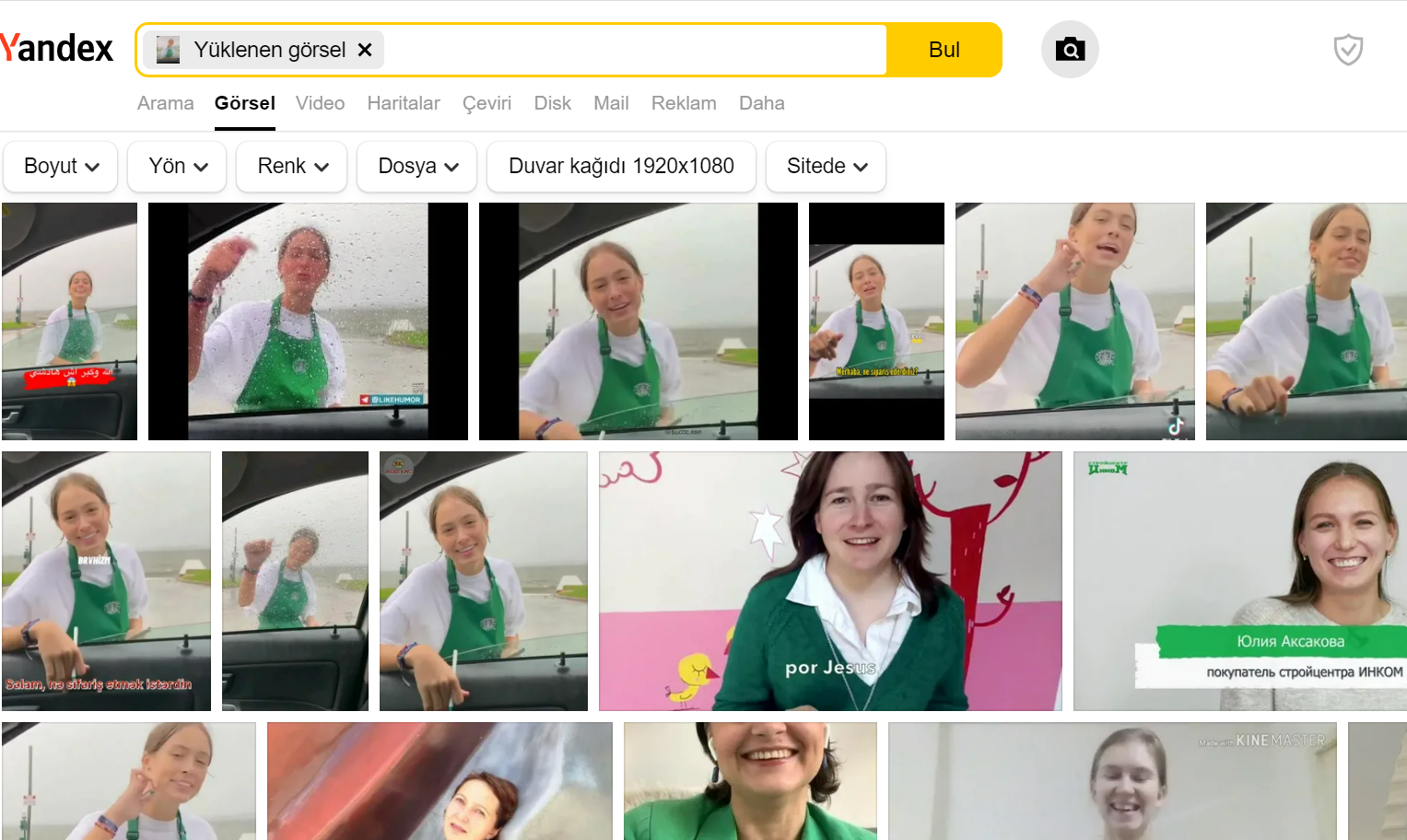
Task: Remove the uploaded image chip with X
Action: (x=365, y=50)
